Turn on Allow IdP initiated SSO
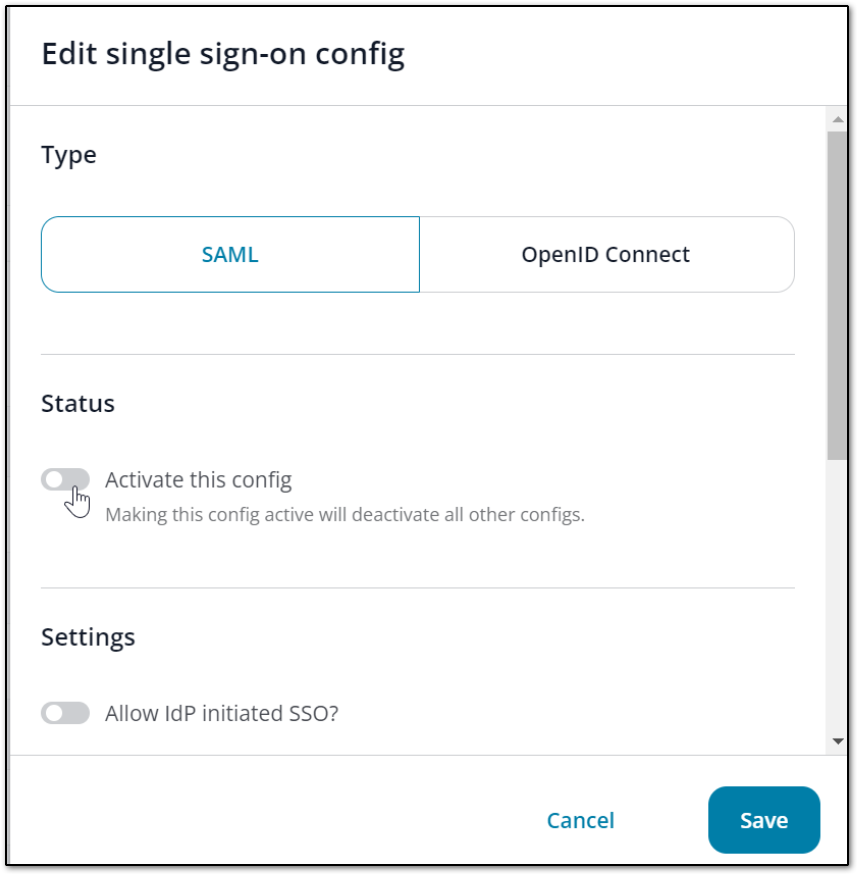The image size is (858, 875). pos(65,713)
